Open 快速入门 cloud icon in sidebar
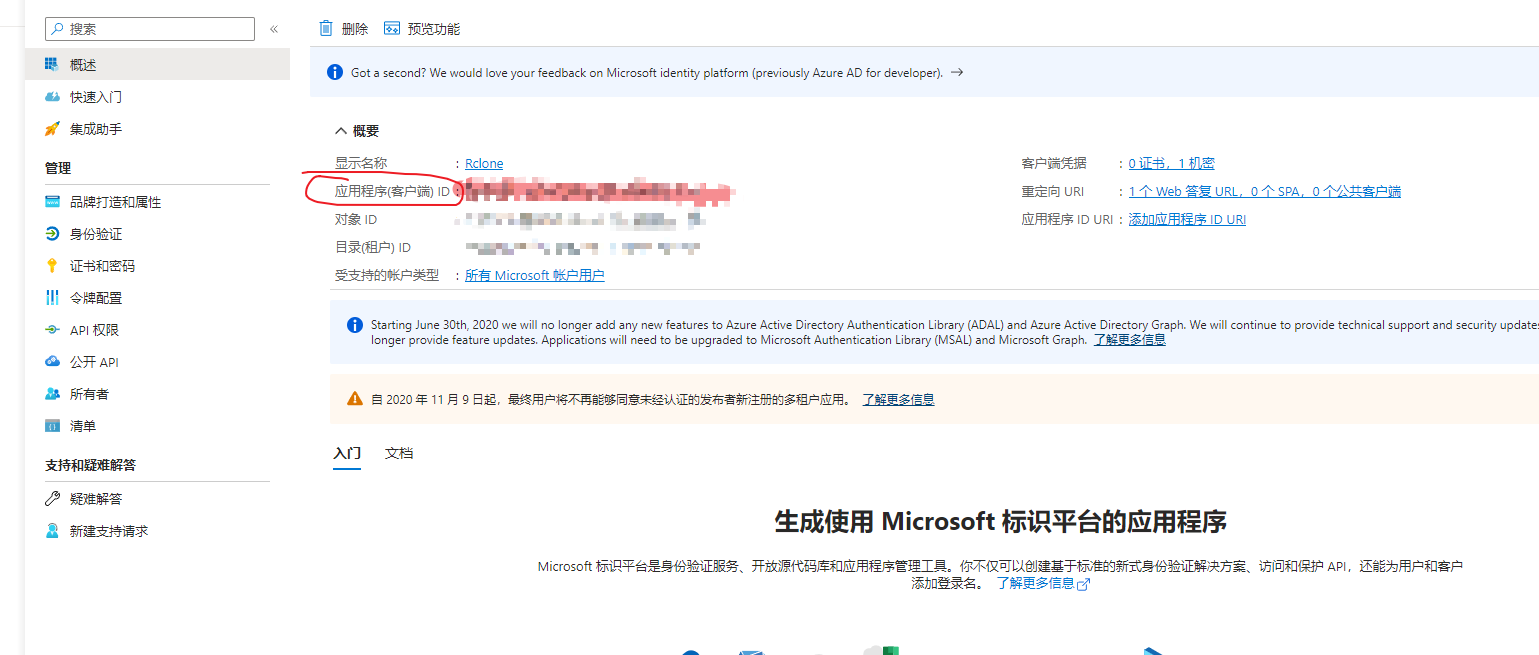This screenshot has height=655, width=1539. pos(52,97)
